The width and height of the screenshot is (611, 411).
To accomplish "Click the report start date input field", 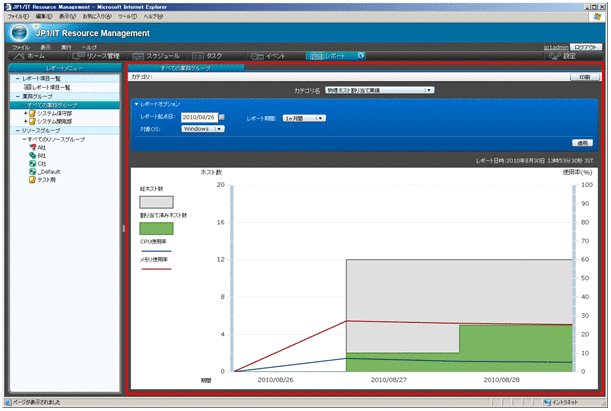I will coord(199,118).
